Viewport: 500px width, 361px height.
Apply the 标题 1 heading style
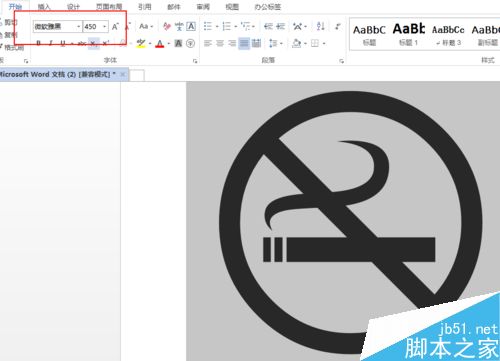(x=409, y=35)
